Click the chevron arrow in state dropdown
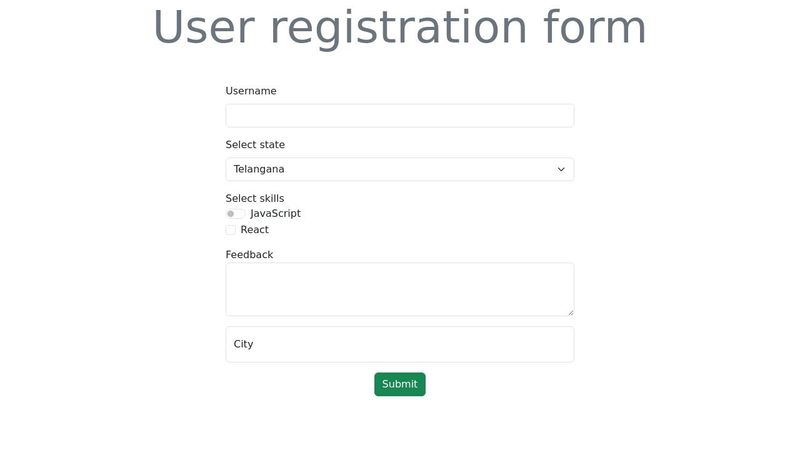 click(561, 169)
